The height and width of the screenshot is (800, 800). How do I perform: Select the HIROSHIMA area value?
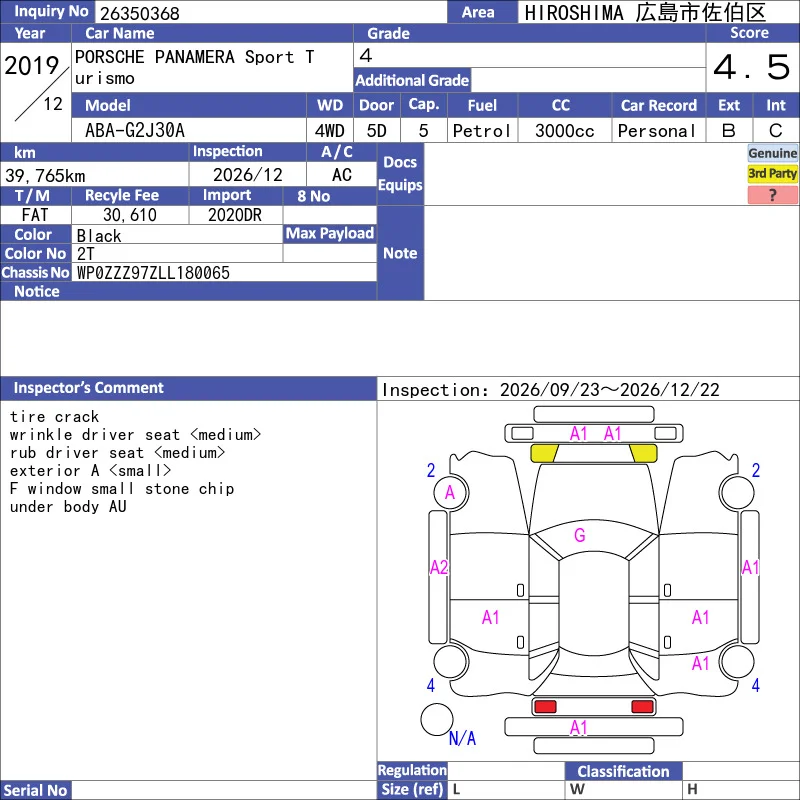click(x=645, y=13)
